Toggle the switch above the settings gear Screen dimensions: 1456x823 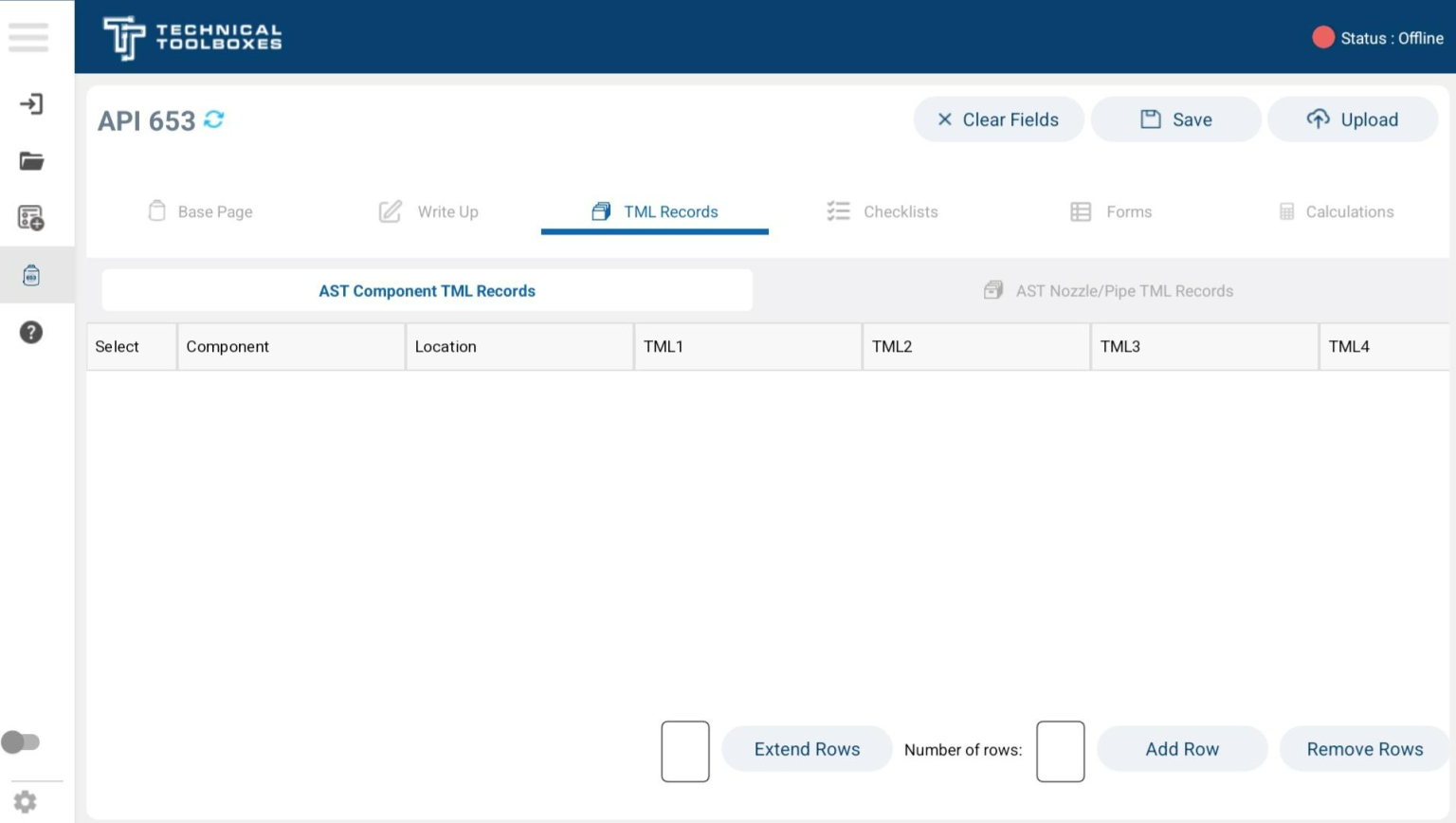click(x=22, y=741)
